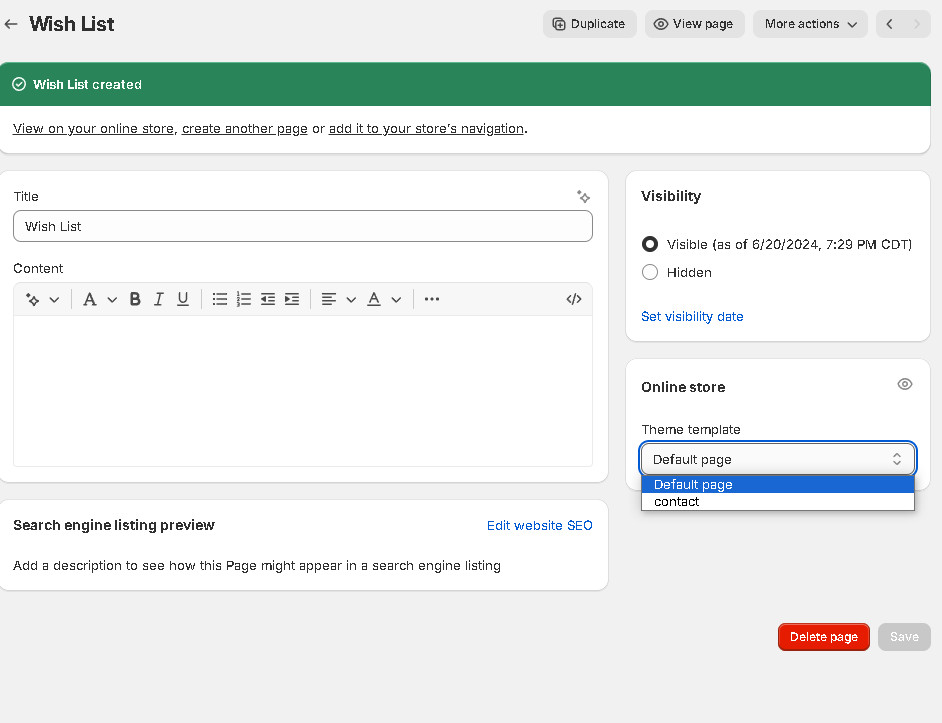The width and height of the screenshot is (942, 723).
Task: Expand the text color dropdown arrow
Action: click(x=397, y=299)
